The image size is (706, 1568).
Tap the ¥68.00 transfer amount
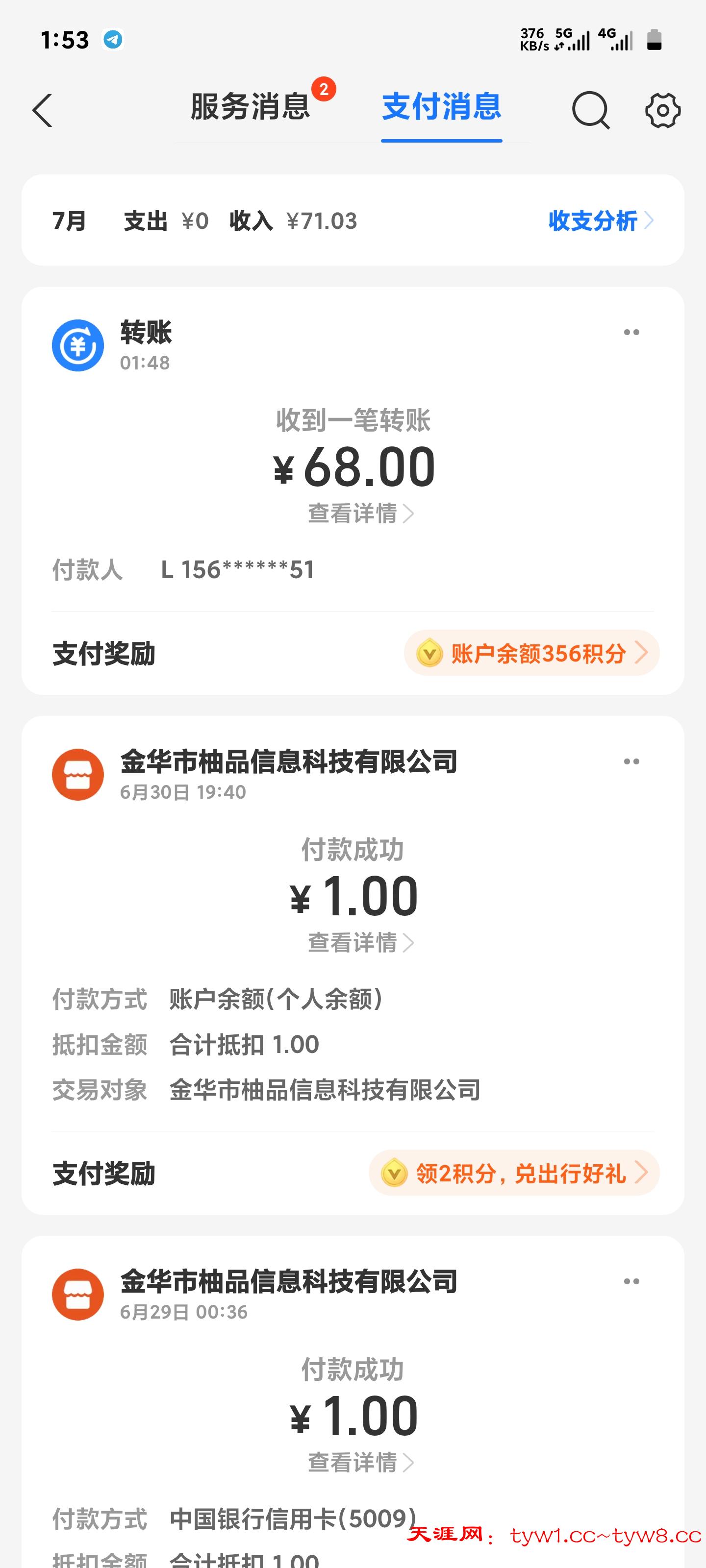coord(354,467)
